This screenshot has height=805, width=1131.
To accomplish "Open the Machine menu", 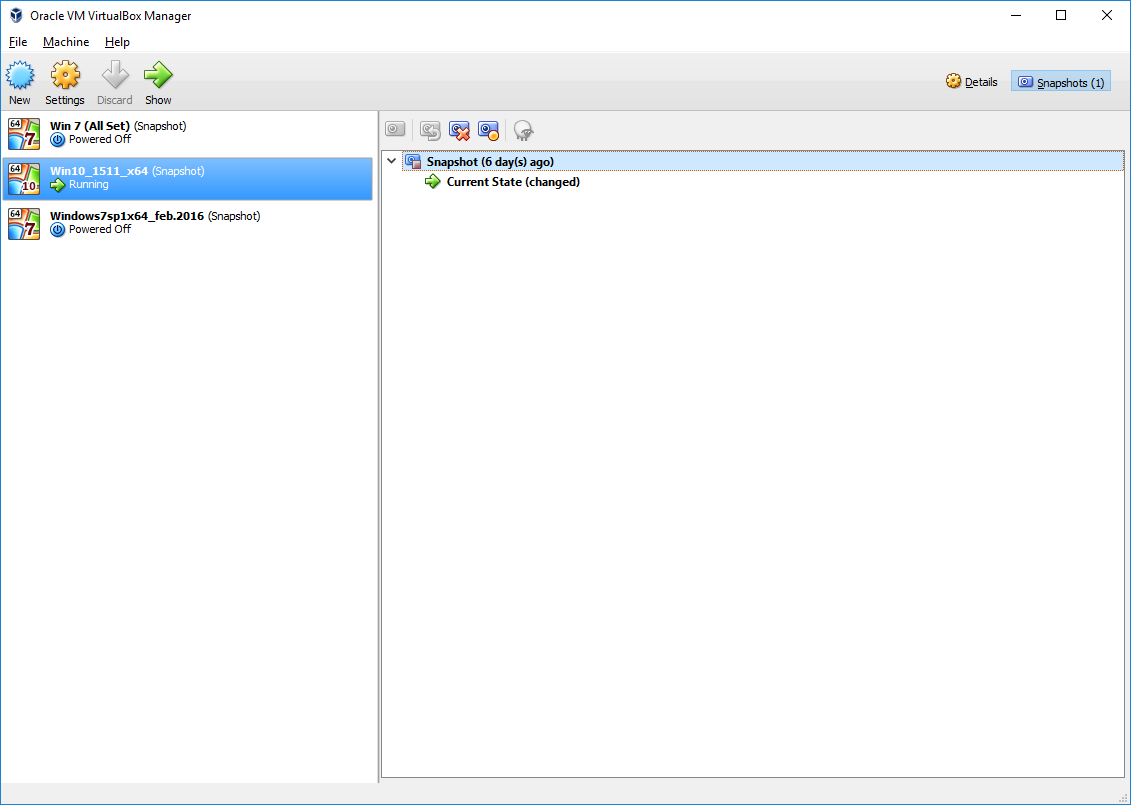I will (66, 42).
